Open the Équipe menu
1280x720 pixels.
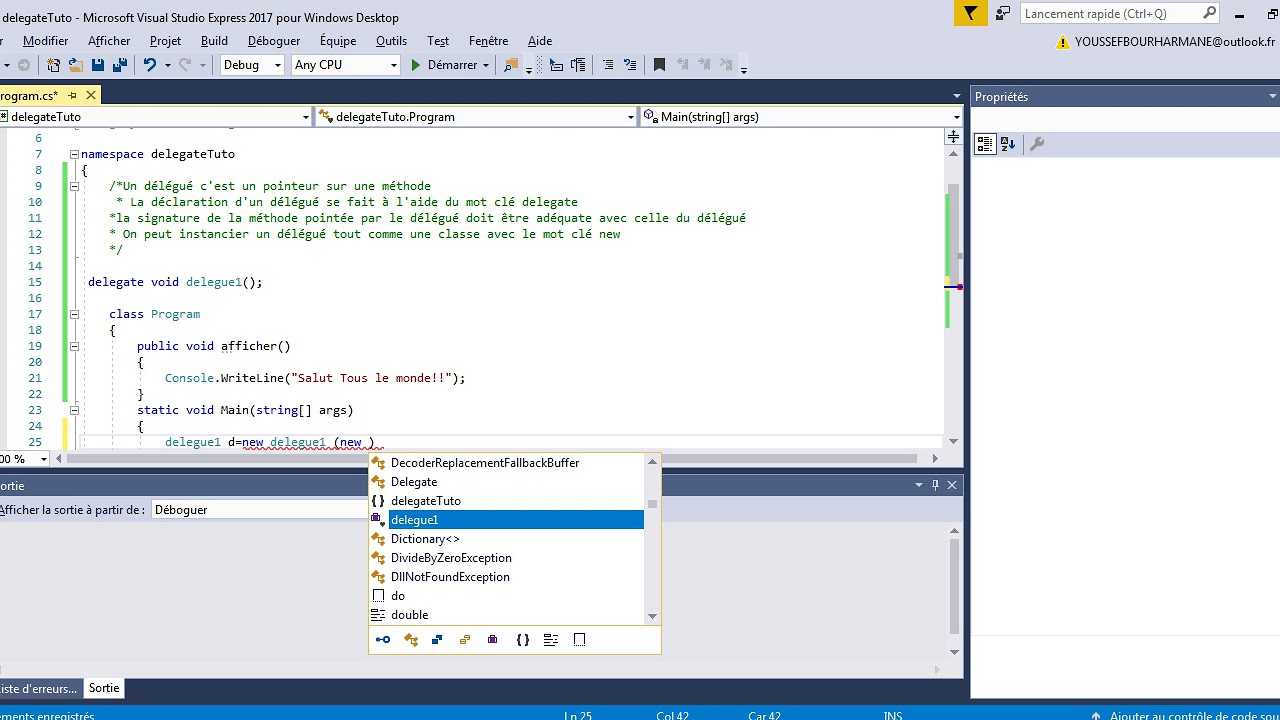338,41
